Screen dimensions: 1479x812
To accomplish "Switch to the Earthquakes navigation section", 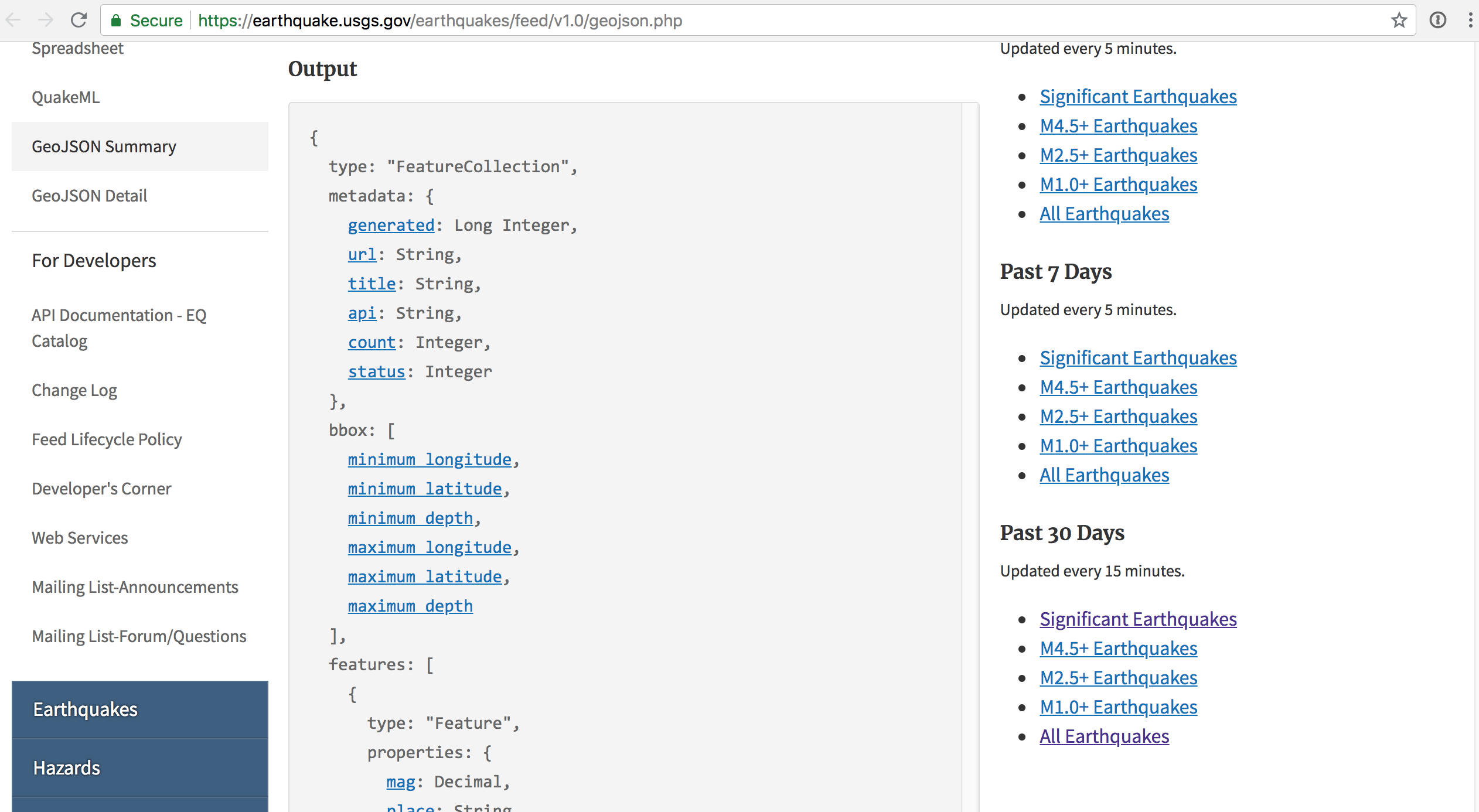I will [x=85, y=709].
